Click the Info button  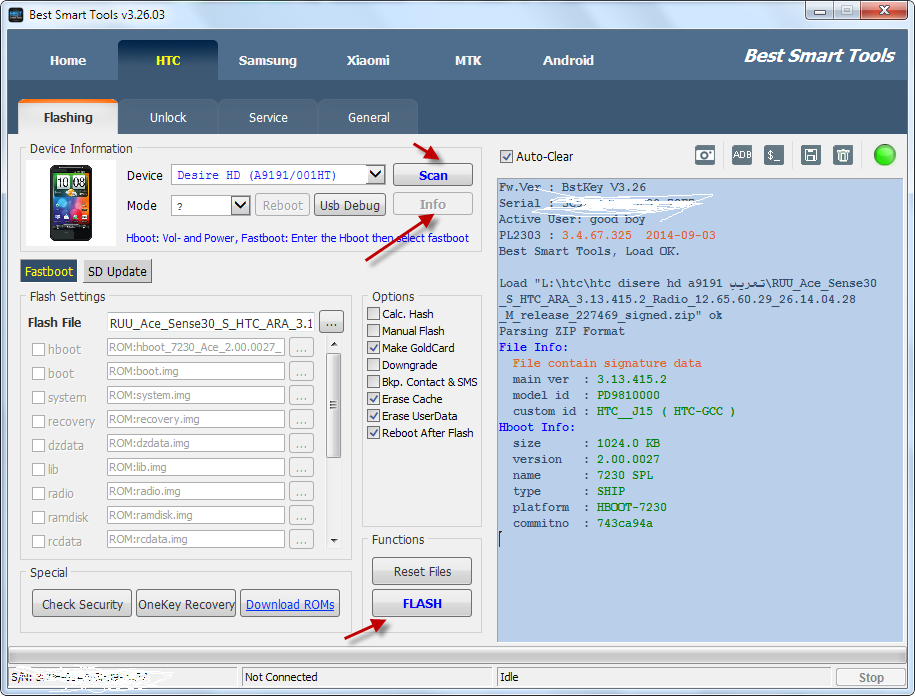(x=433, y=204)
